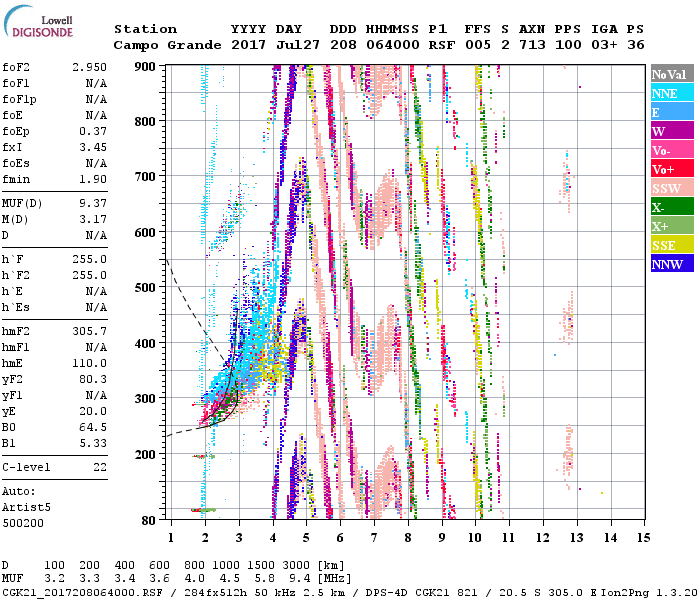Click the yF2 value 80.3

pos(93,379)
